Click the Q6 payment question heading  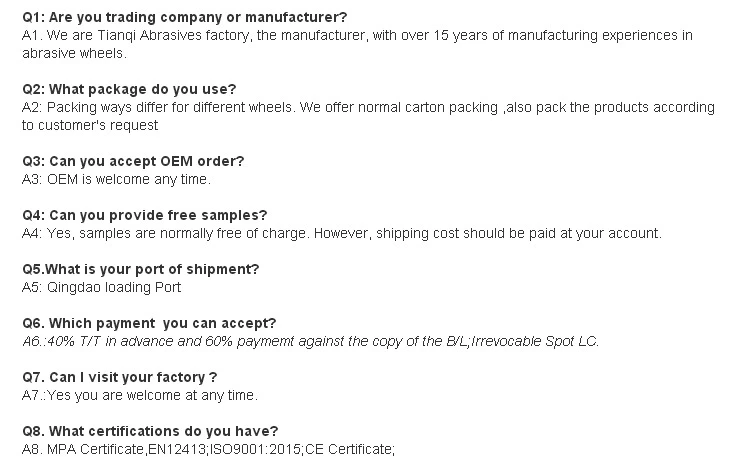click(149, 324)
